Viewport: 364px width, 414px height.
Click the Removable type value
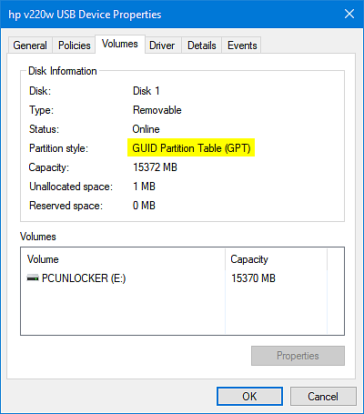pyautogui.click(x=157, y=110)
